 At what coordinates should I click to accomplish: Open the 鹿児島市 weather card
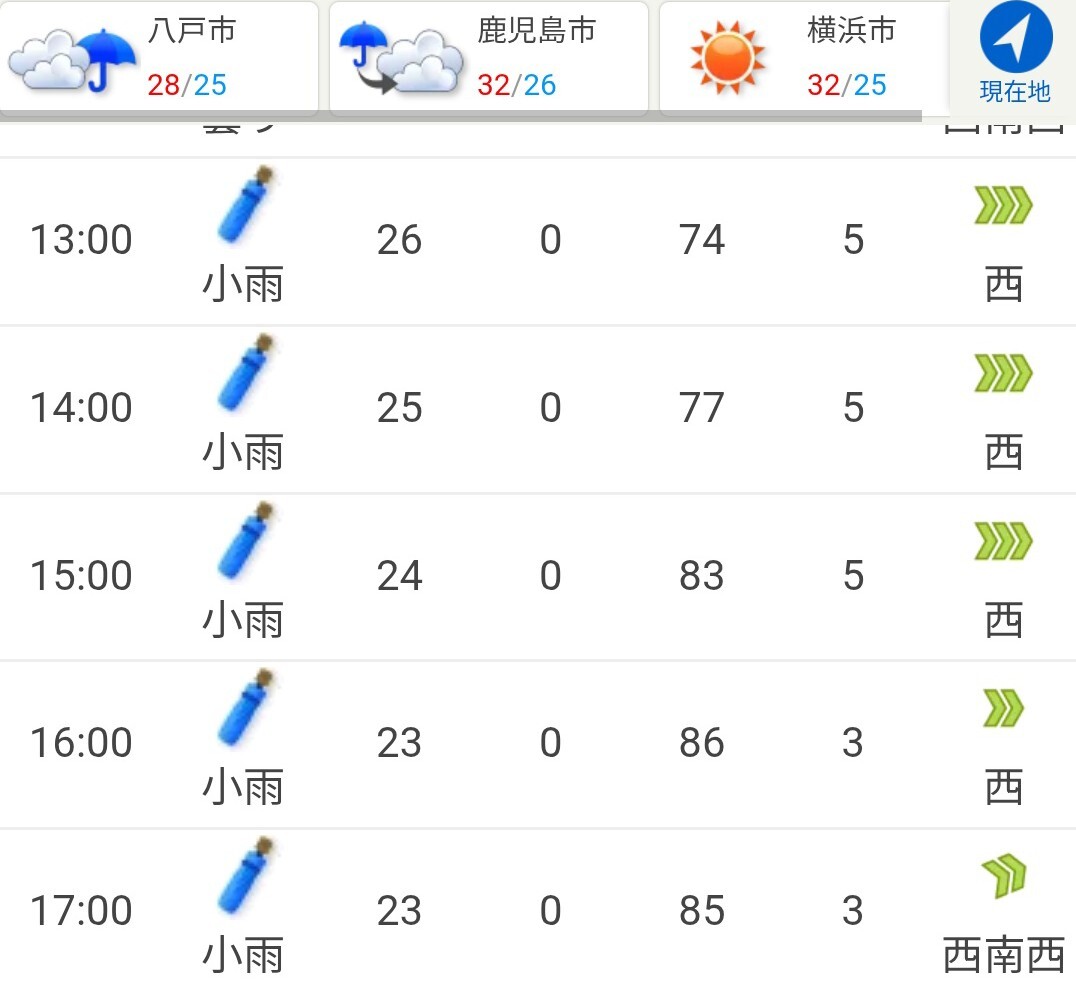489,56
